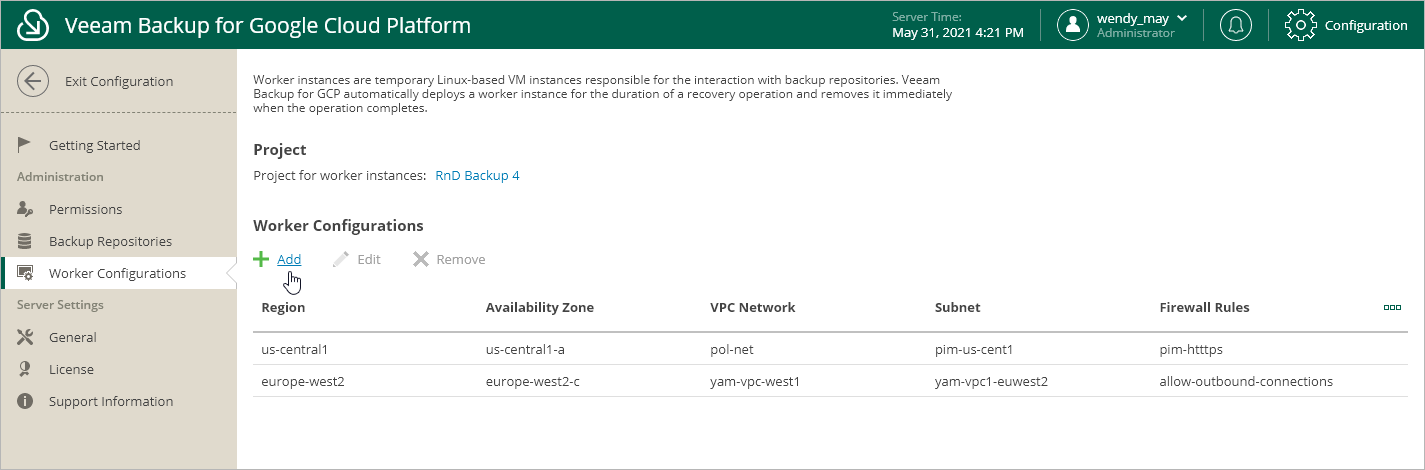Open the notifications bell icon
The image size is (1425, 470).
[1236, 25]
